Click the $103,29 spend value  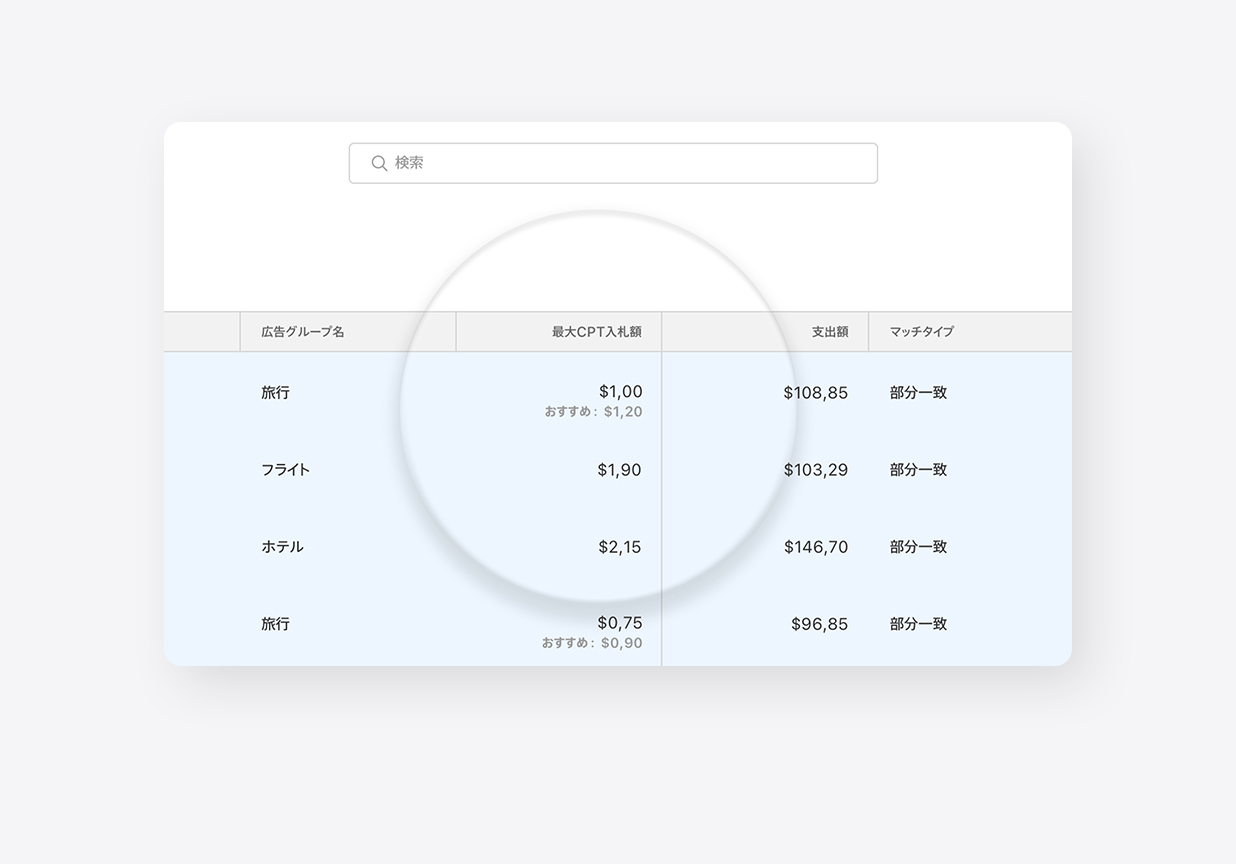[815, 469]
